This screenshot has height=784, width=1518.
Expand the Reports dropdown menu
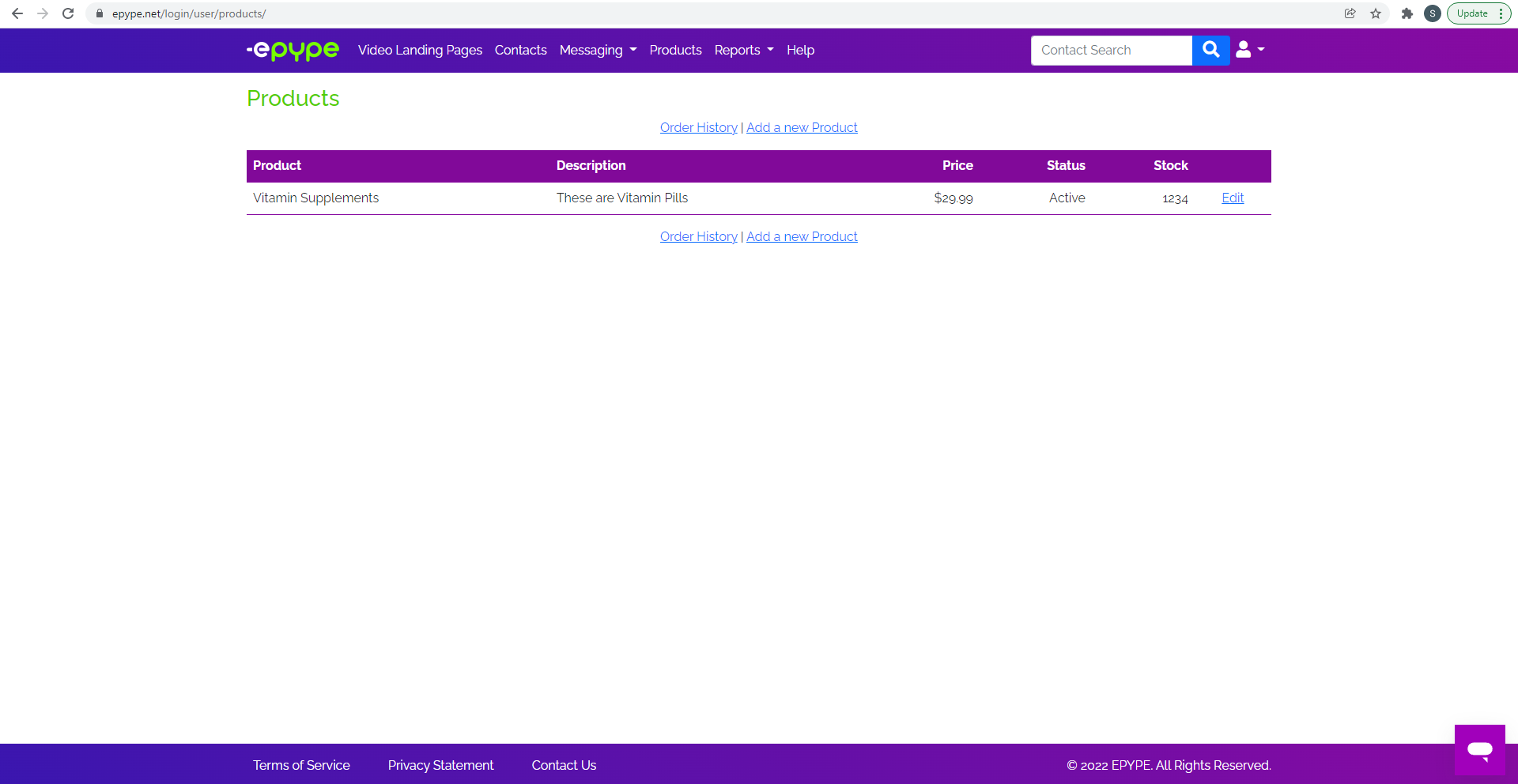click(744, 50)
